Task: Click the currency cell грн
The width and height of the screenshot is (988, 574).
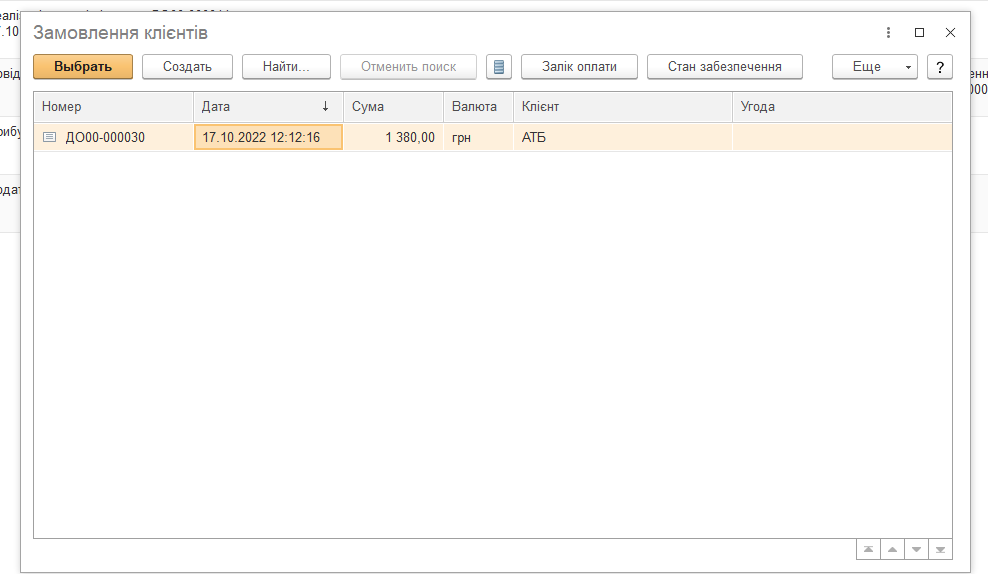Action: click(x=479, y=137)
